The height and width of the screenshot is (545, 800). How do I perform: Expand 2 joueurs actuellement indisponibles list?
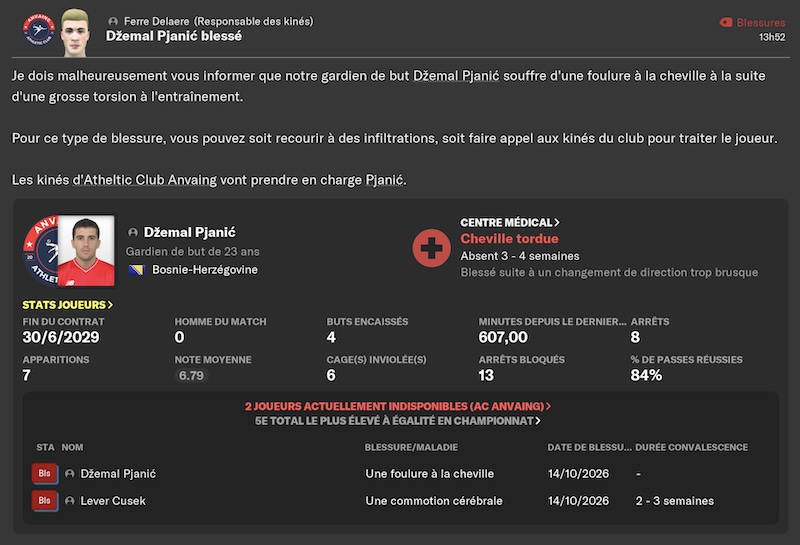pyautogui.click(x=398, y=406)
